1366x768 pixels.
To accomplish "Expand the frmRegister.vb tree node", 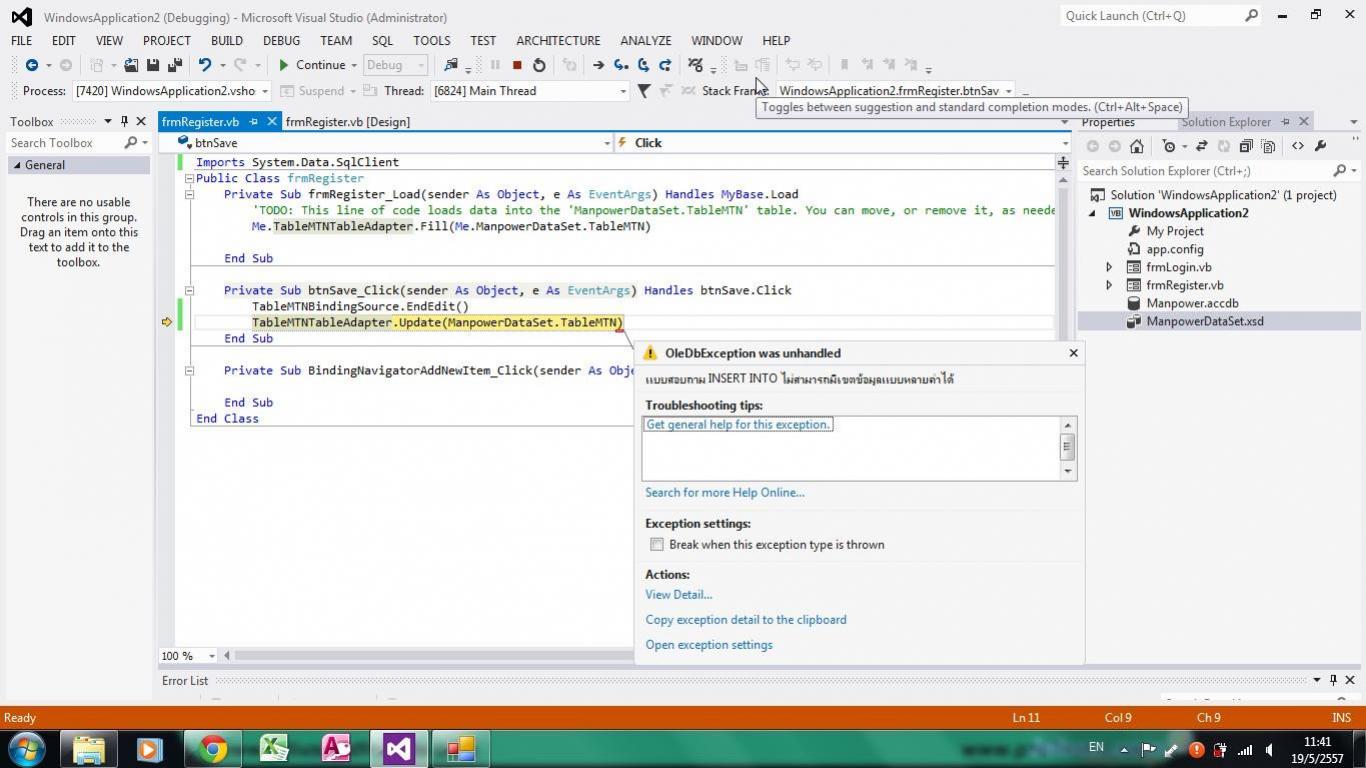I will (x=1109, y=285).
